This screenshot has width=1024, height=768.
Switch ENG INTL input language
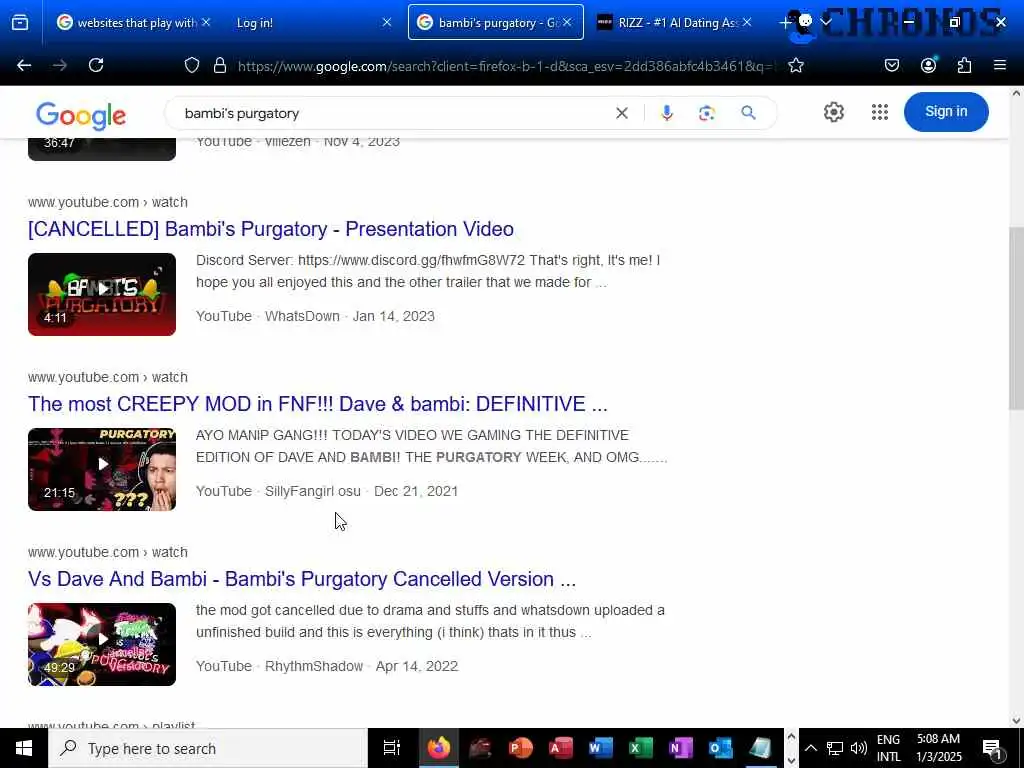(888, 748)
